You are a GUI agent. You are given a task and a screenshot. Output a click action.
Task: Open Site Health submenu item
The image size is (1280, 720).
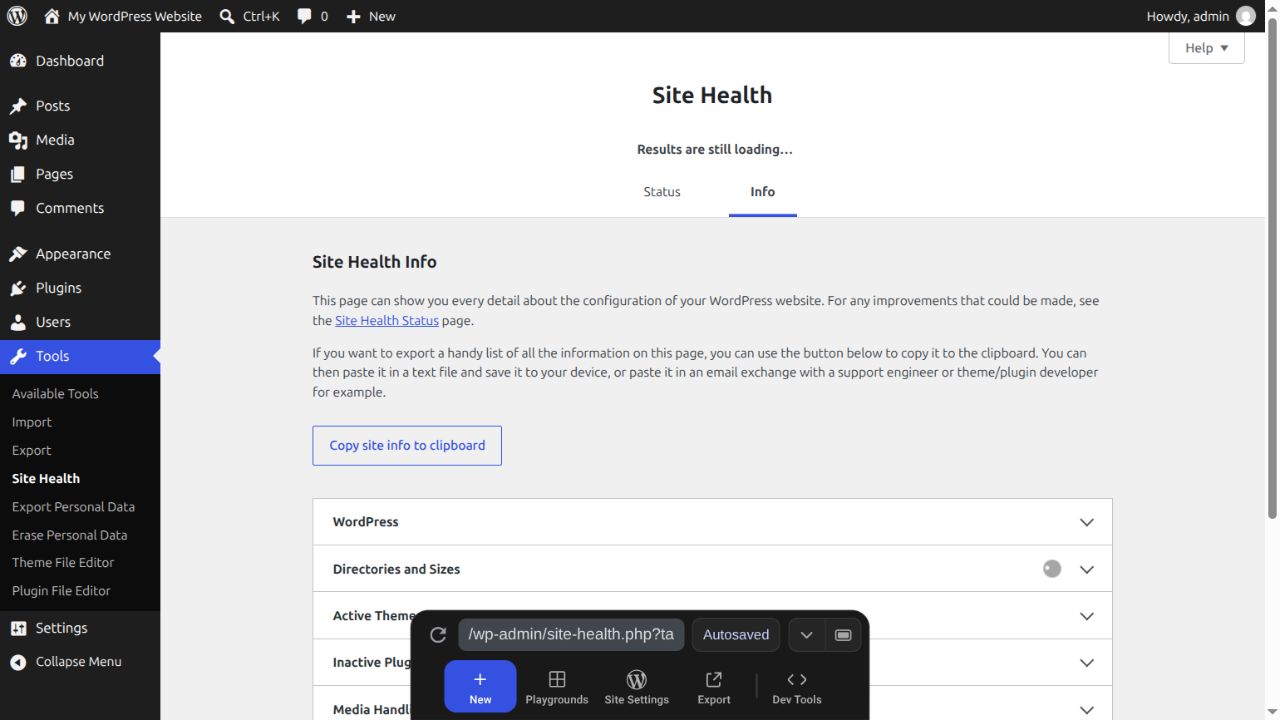46,478
